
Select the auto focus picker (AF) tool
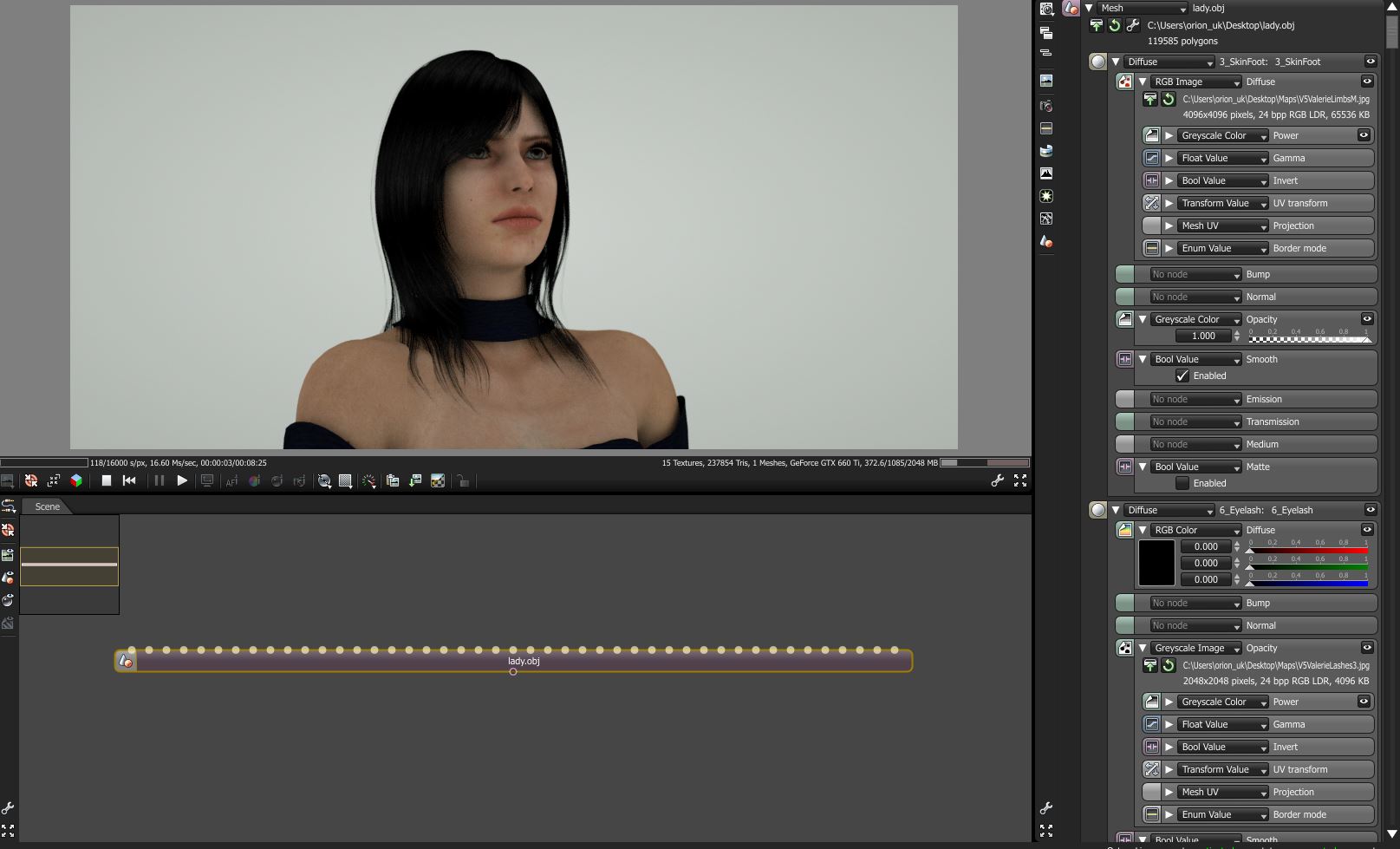tap(231, 480)
